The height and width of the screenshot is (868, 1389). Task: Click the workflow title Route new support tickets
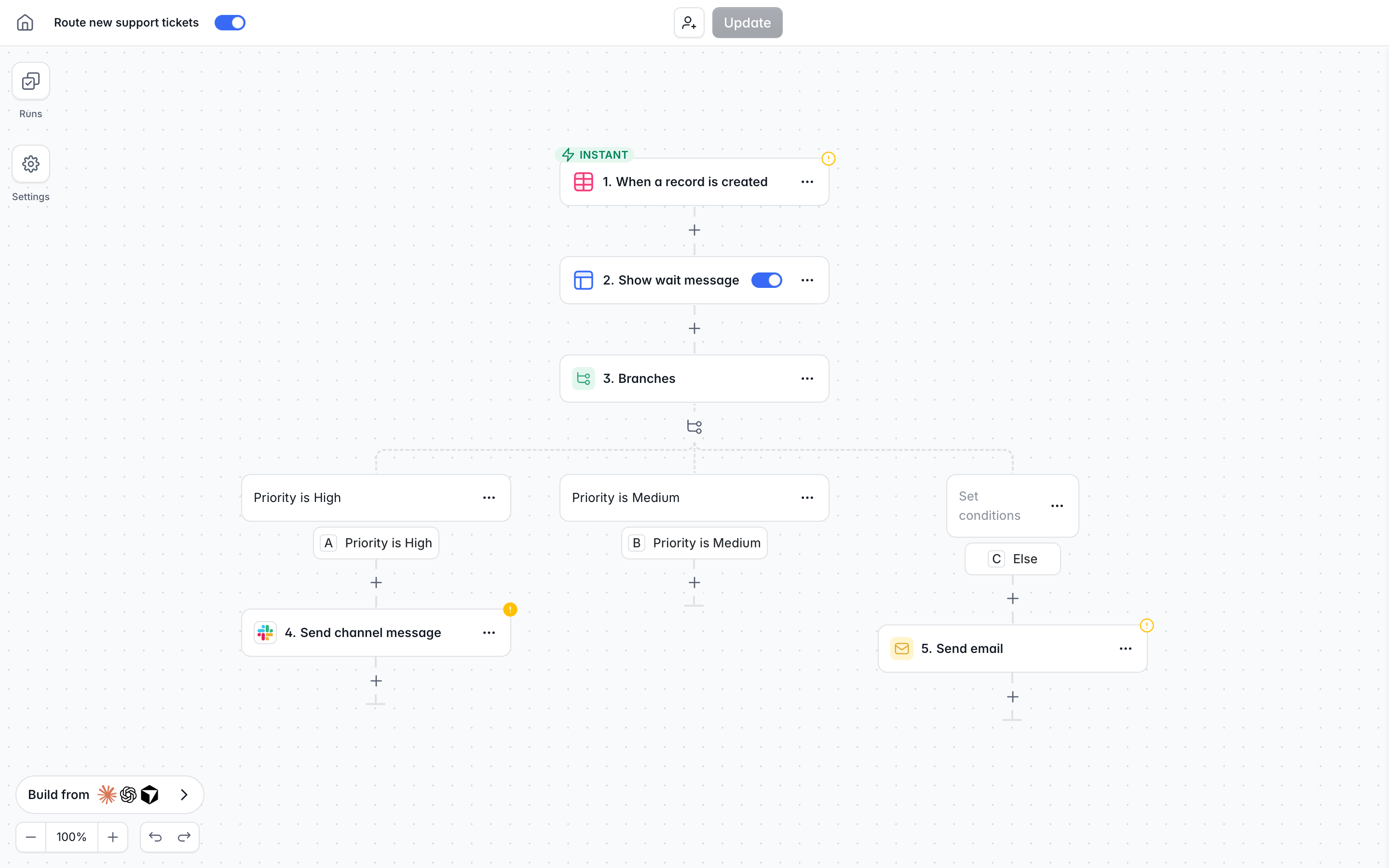[x=126, y=22]
